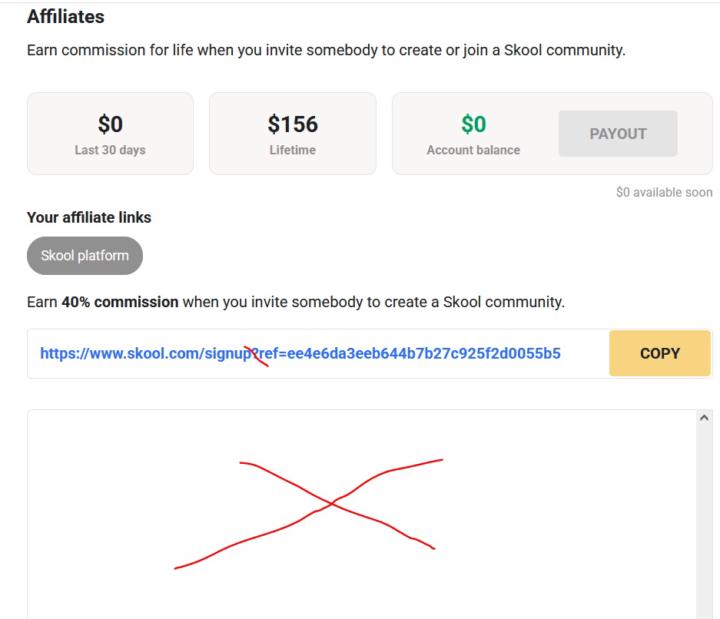Select the Last 30 days label
This screenshot has height=619, width=720.
tap(110, 150)
